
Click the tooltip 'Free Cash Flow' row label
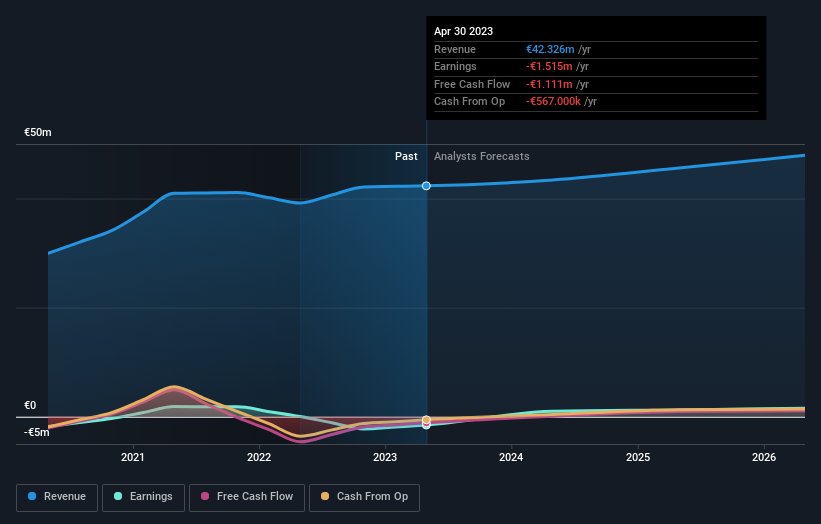click(472, 84)
